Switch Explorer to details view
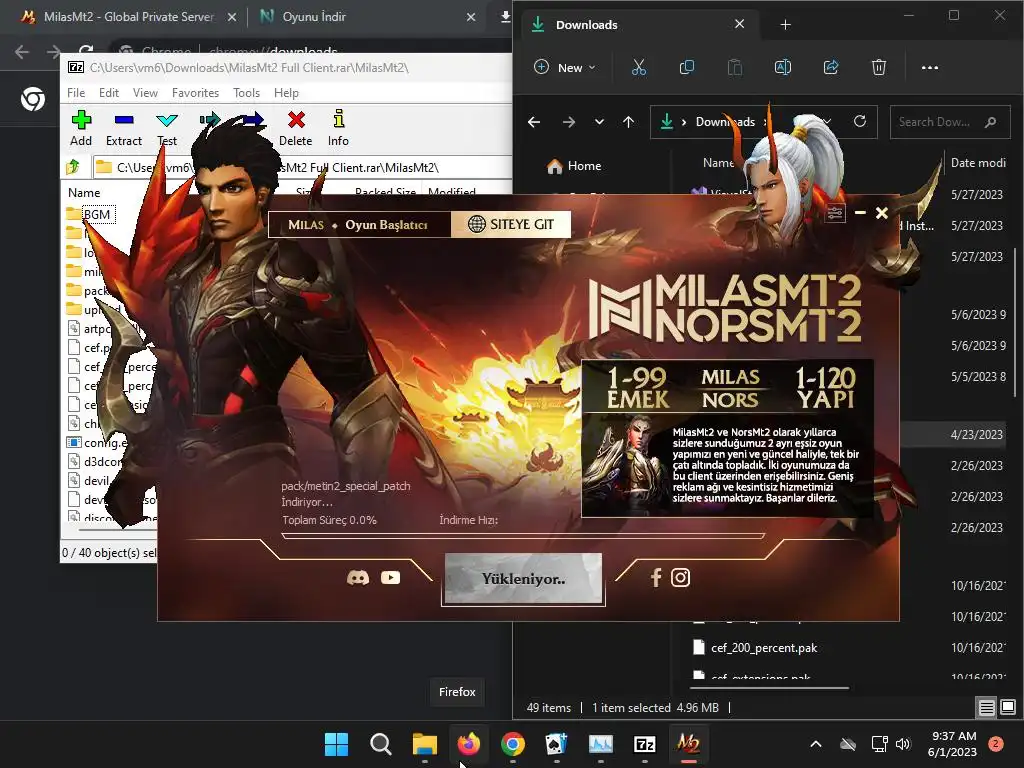This screenshot has width=1024, height=768. coord(986,707)
